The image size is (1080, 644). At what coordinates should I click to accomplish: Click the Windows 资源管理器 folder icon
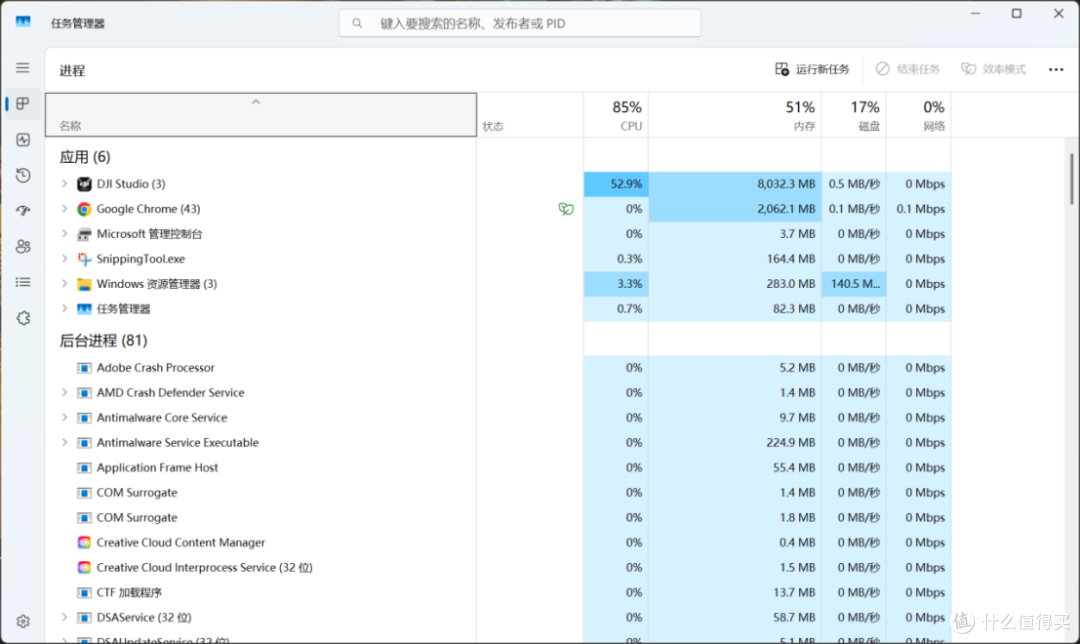click(x=84, y=284)
